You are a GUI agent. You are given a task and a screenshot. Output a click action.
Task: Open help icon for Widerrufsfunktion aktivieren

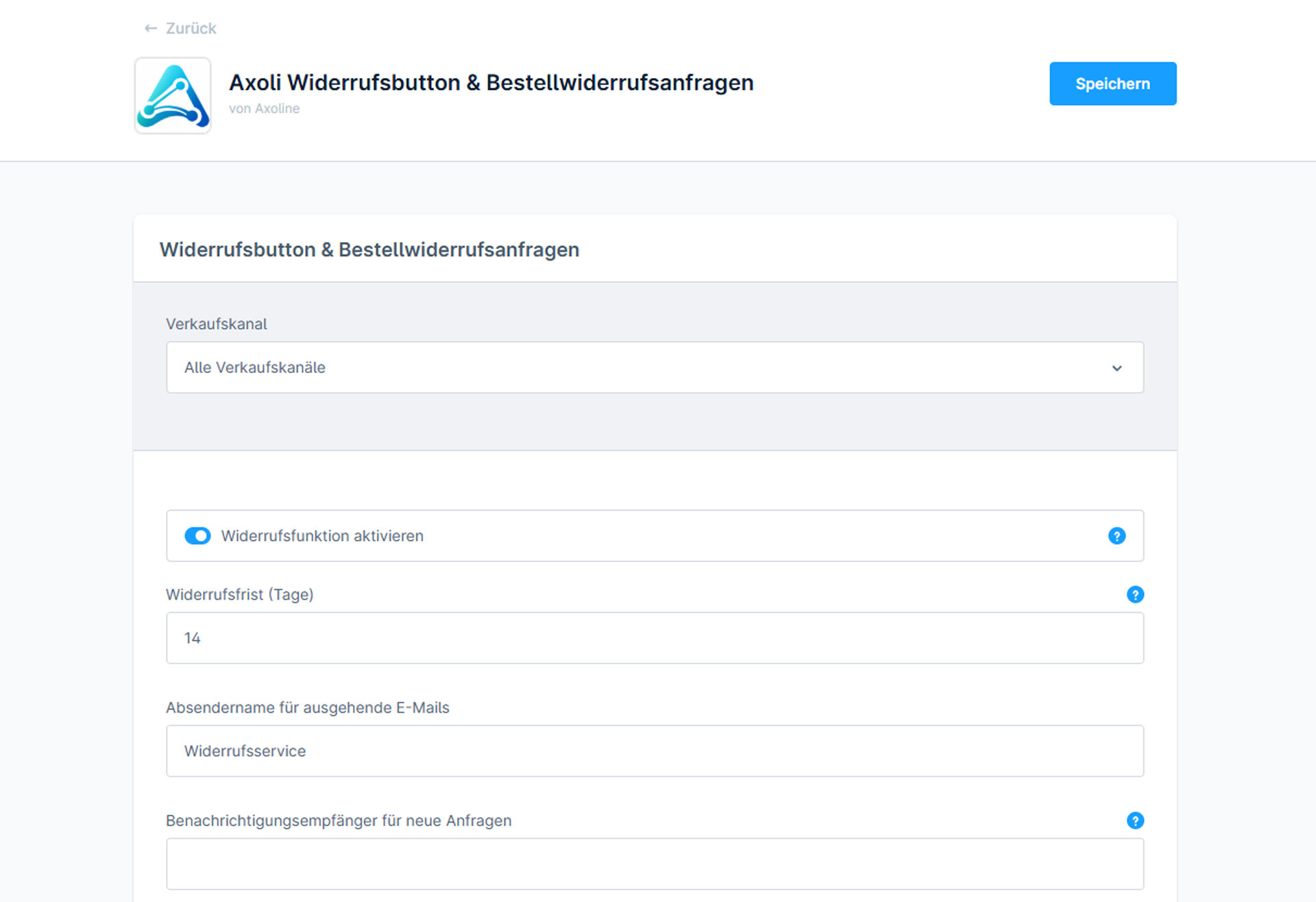coord(1117,536)
